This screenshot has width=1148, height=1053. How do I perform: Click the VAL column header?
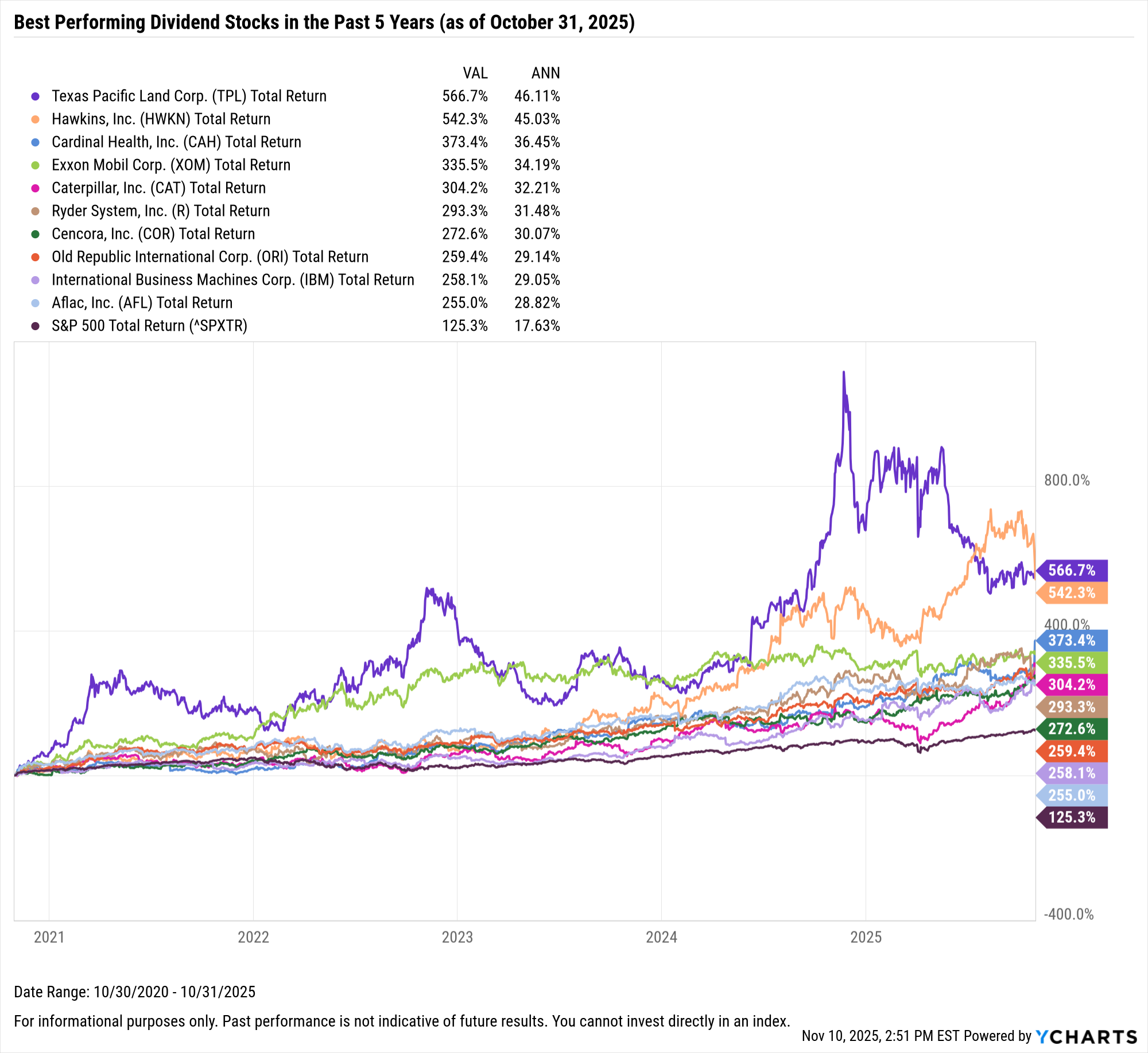475,73
